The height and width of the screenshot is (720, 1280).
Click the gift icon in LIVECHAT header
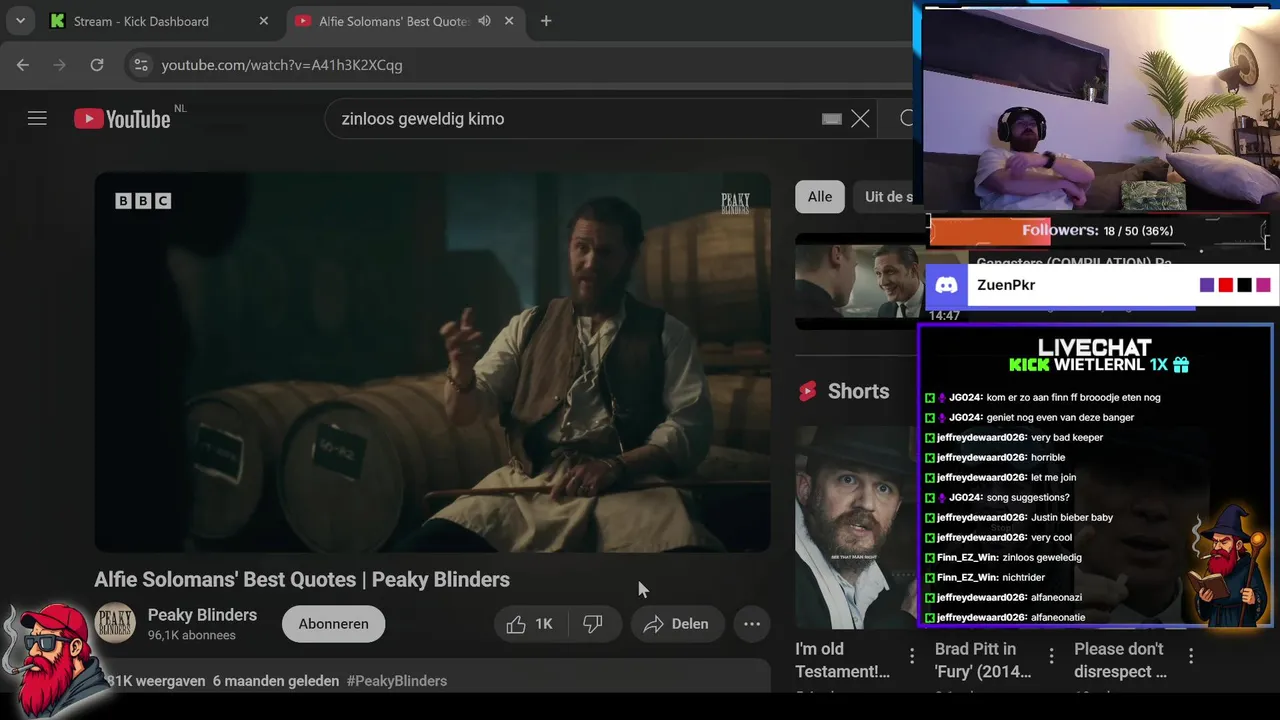(1181, 365)
